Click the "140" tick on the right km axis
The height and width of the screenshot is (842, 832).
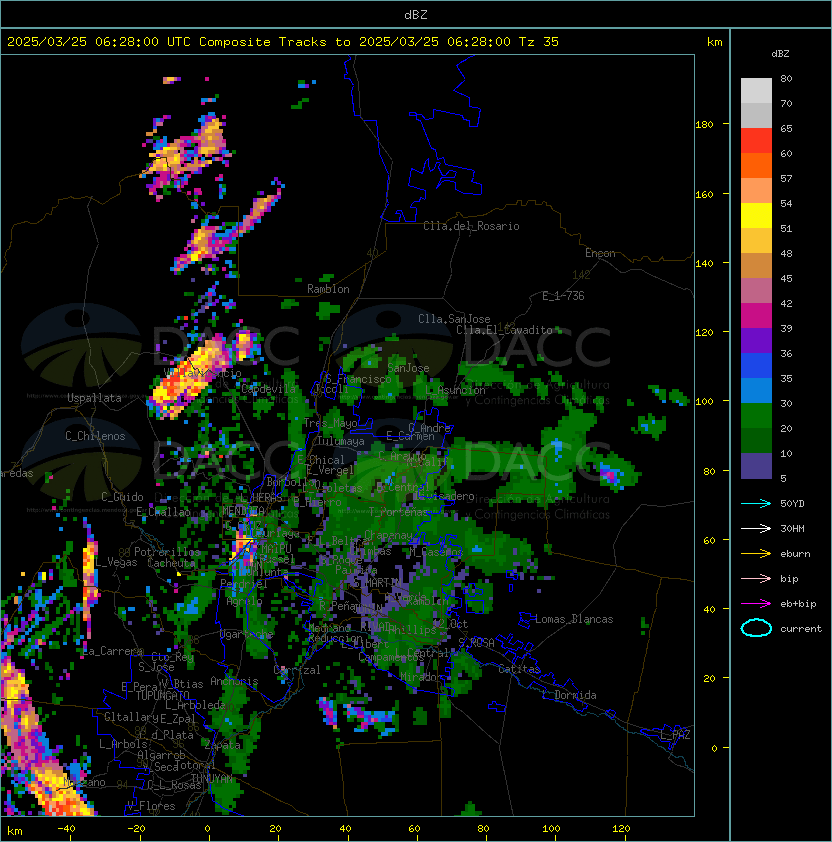tap(704, 264)
